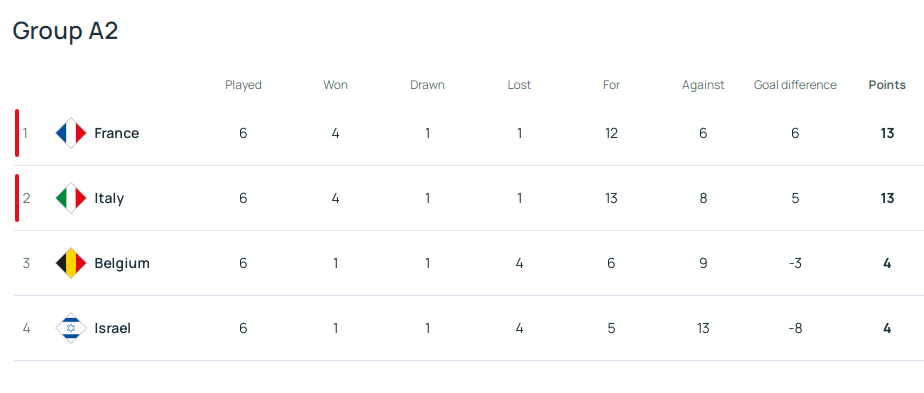This screenshot has height=393, width=924.
Task: Click Italy's 13 goals For value
Action: click(611, 198)
